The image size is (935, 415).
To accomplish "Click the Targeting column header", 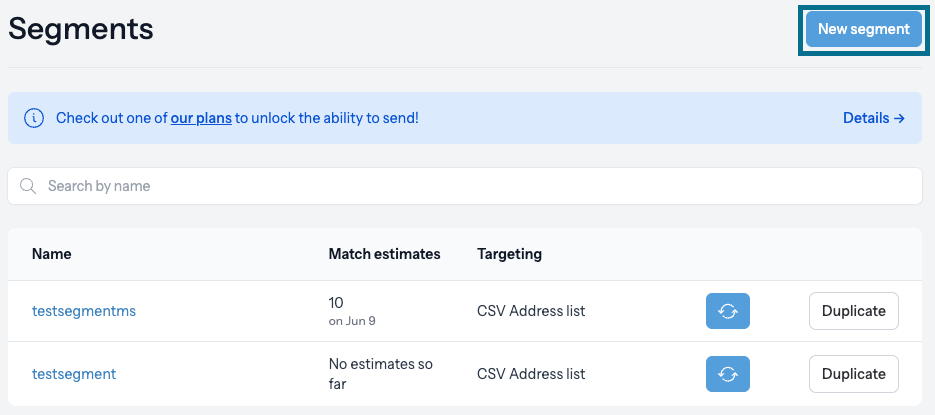I will [509, 254].
